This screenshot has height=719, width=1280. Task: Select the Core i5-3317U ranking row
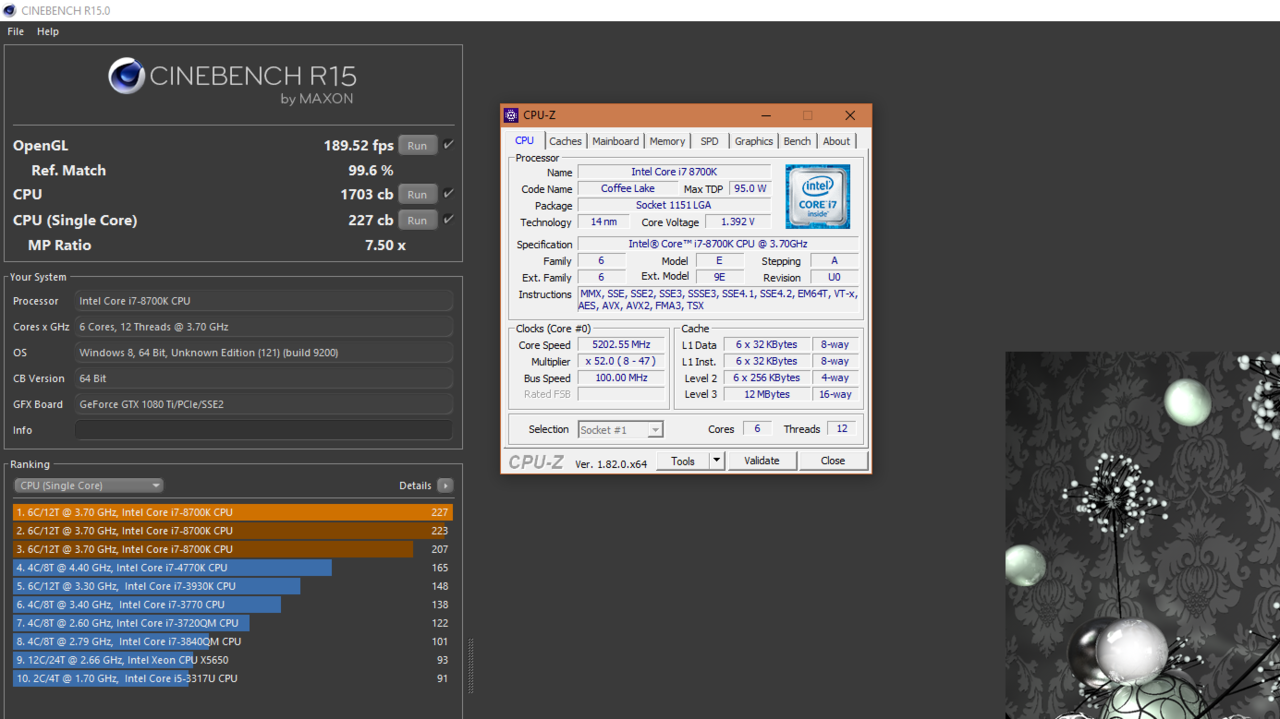(x=233, y=679)
